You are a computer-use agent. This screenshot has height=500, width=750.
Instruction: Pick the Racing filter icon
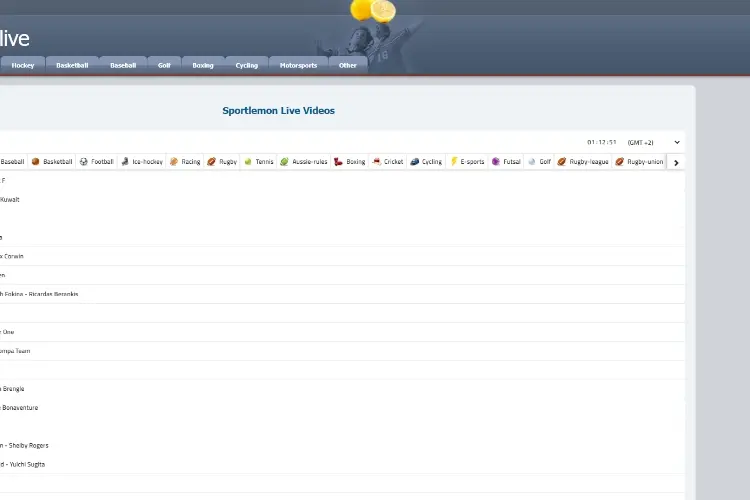[x=174, y=162]
